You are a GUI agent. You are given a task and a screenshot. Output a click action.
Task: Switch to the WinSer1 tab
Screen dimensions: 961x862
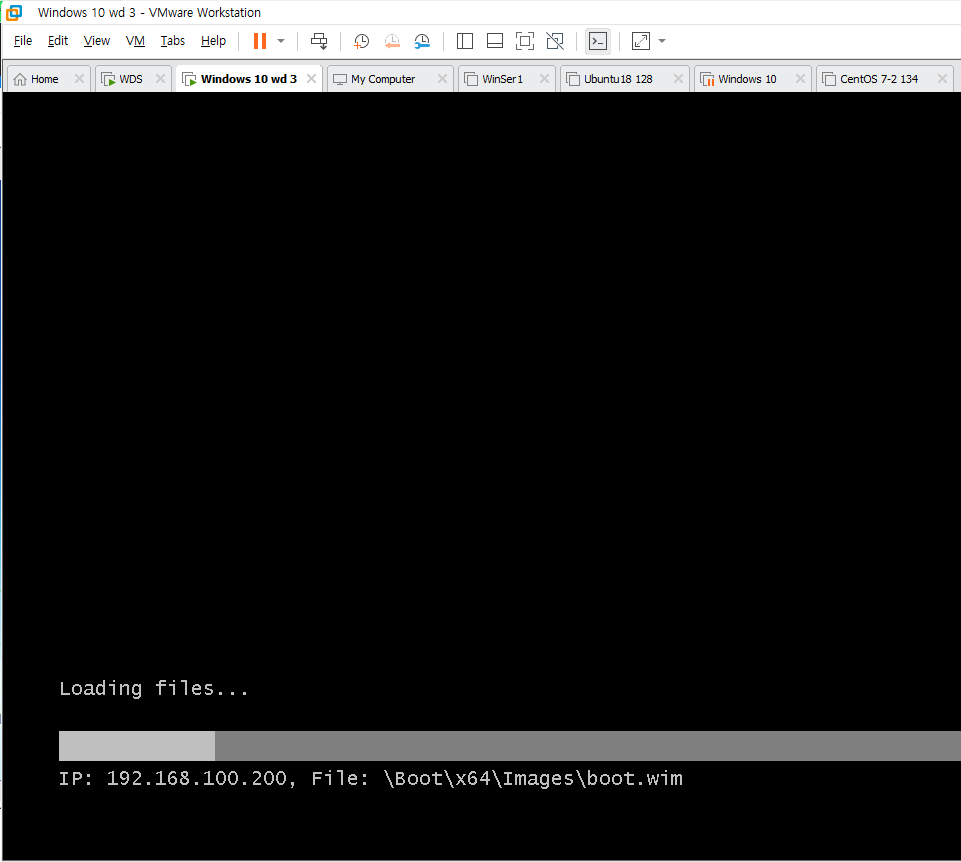pos(503,79)
